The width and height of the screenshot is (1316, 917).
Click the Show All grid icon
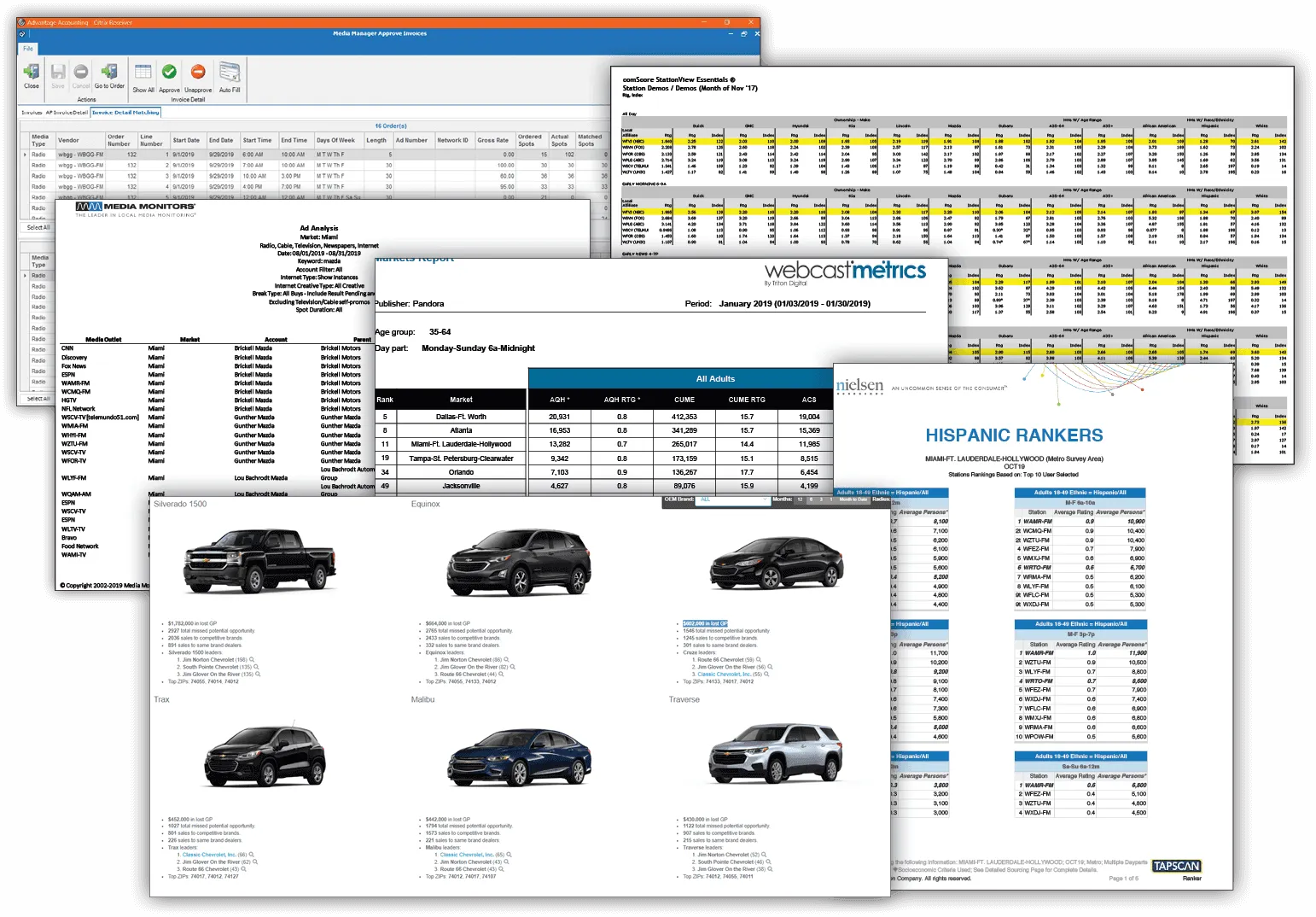(143, 75)
